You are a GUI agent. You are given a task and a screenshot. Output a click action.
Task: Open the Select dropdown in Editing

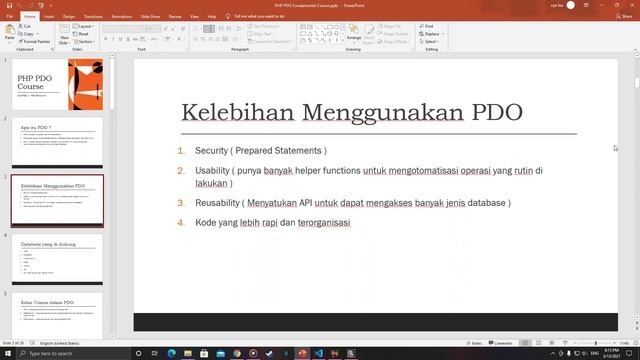click(x=429, y=42)
